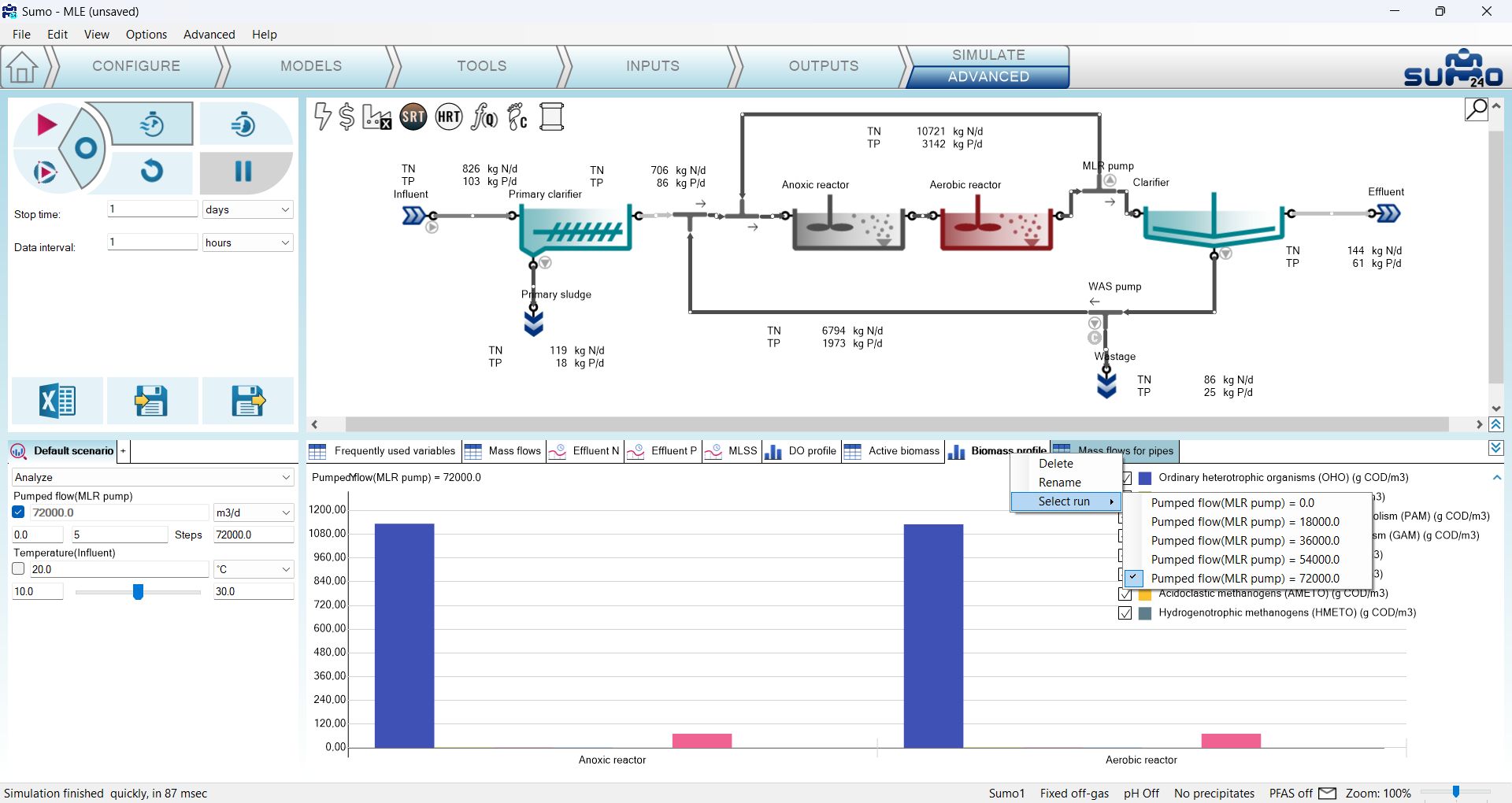Viewport: 1512px width, 803px height.
Task: Add a new scenario with the plus button
Action: (123, 451)
